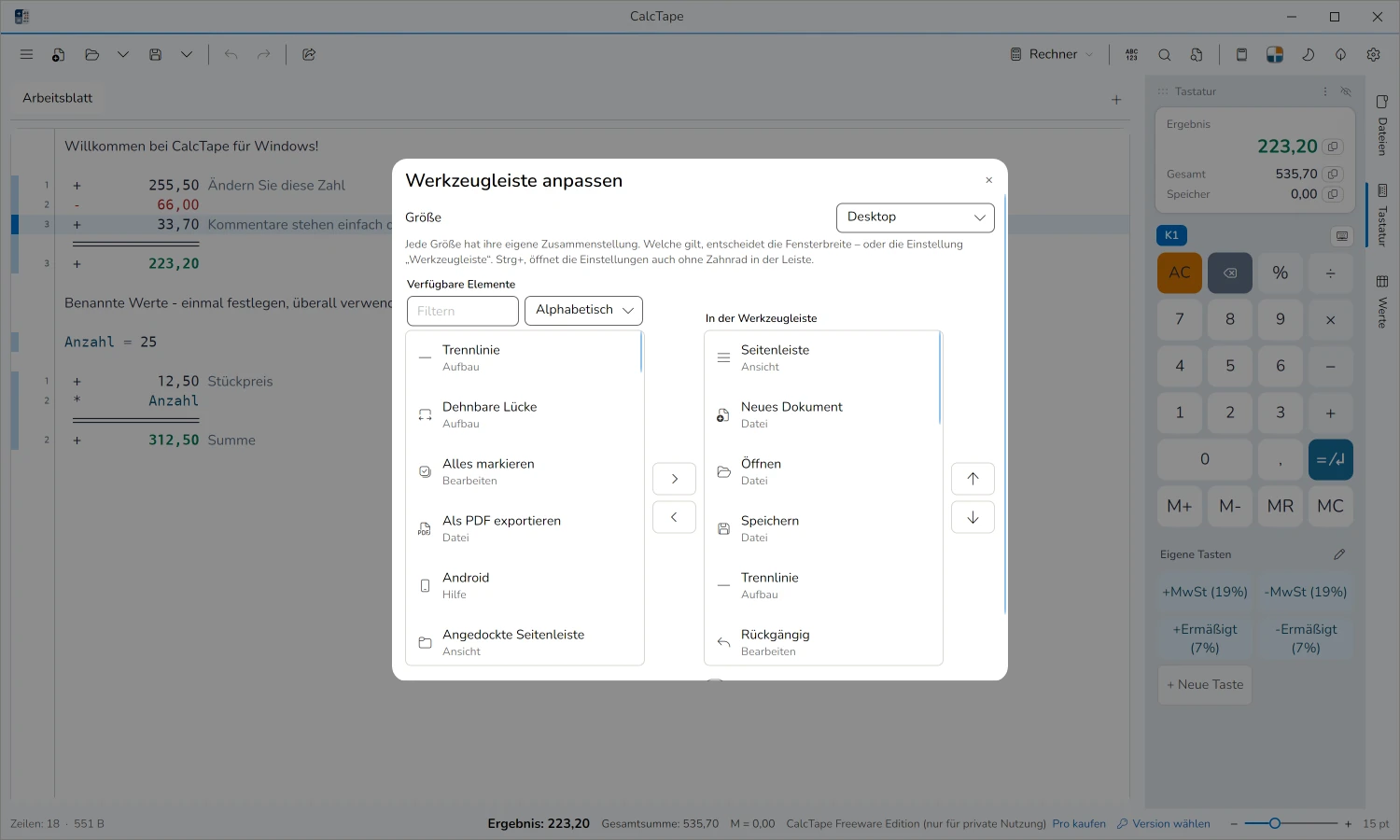
Task: Click the Filtern input field
Action: 463,311
